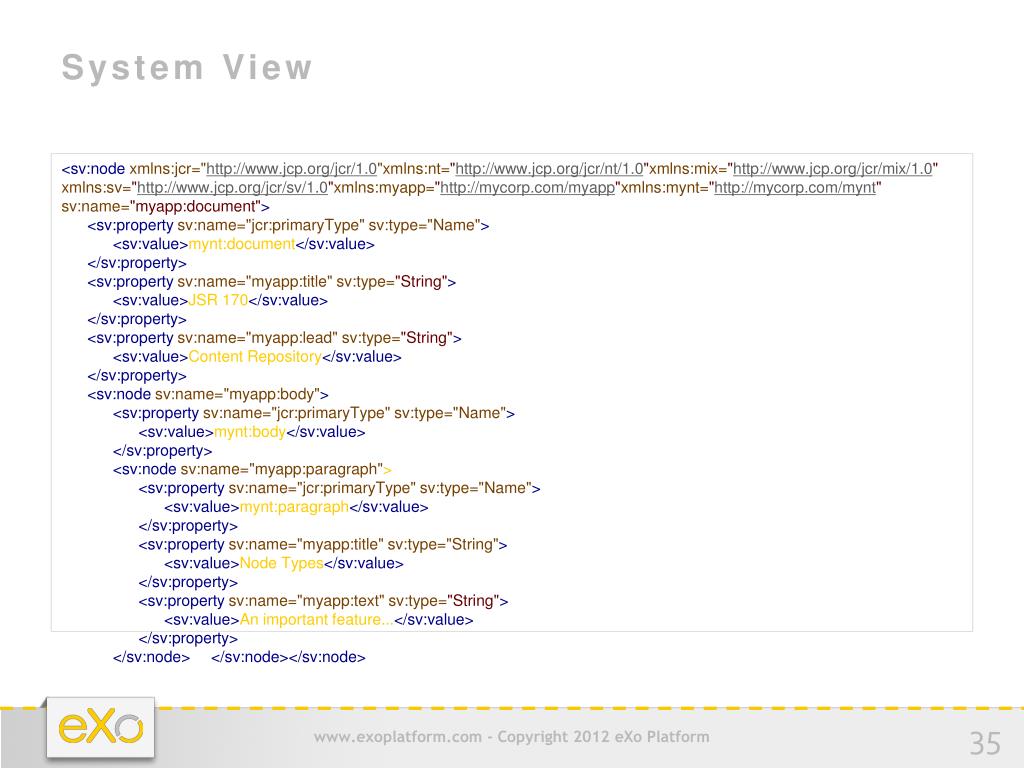Click the System View slide title
This screenshot has width=1024, height=768.
pos(187,68)
